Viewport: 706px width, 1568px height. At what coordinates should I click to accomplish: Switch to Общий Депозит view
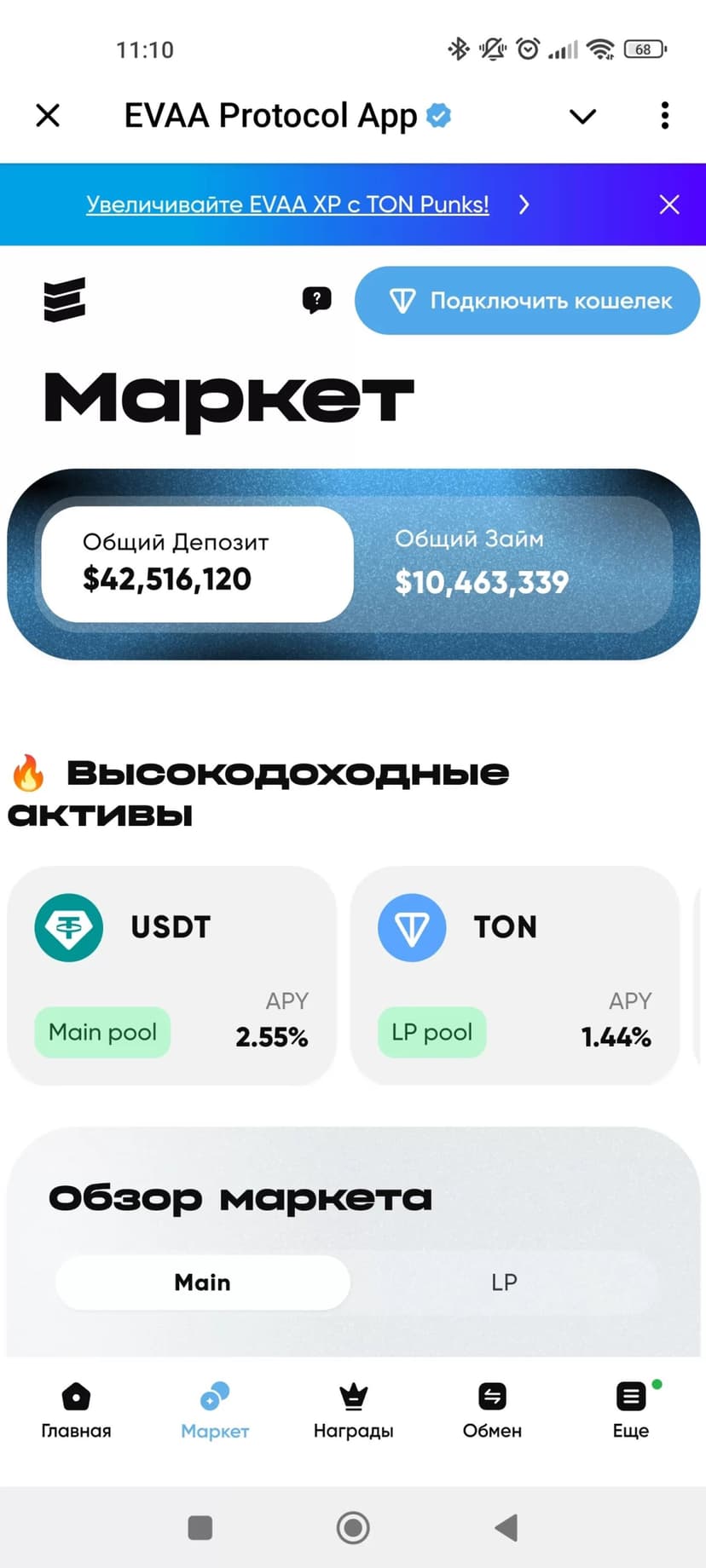click(197, 563)
